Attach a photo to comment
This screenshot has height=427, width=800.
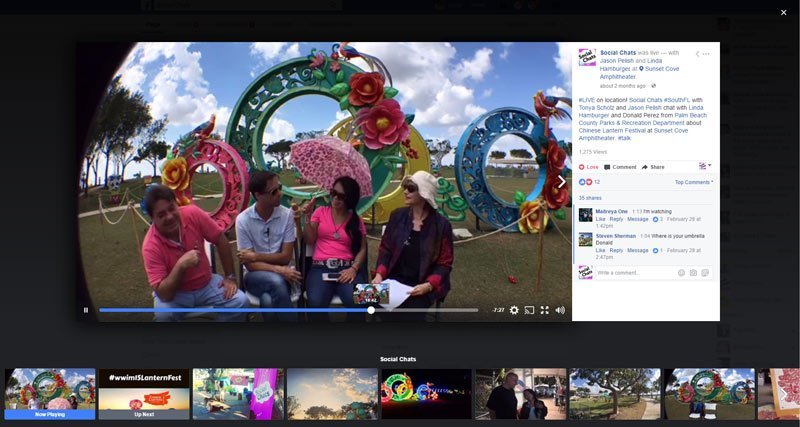[693, 273]
